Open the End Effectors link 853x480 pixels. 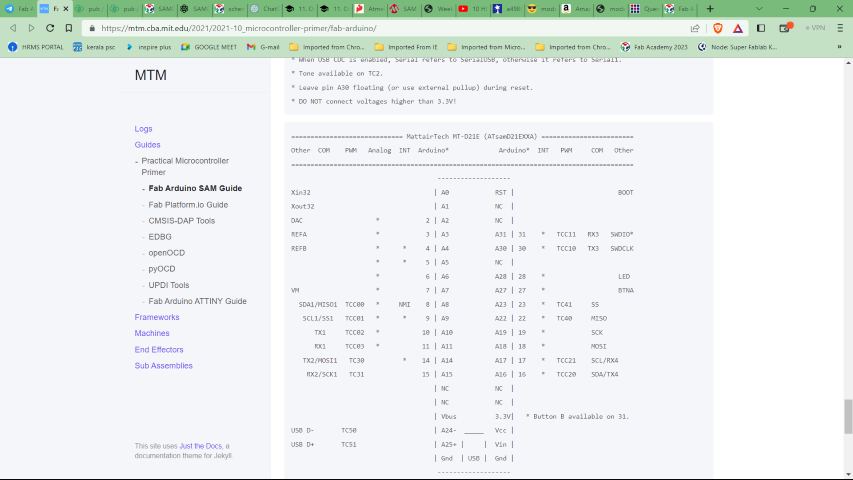(159, 349)
